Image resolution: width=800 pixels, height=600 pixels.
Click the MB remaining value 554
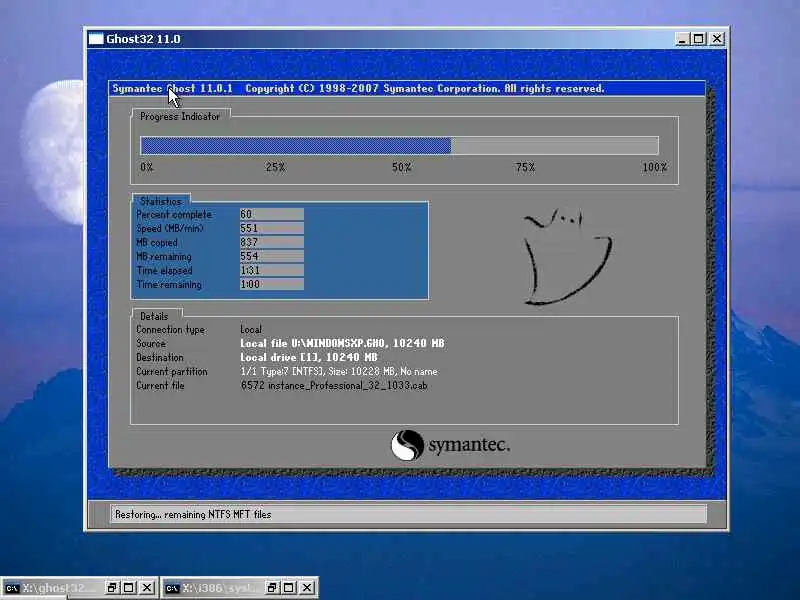[x=271, y=256]
